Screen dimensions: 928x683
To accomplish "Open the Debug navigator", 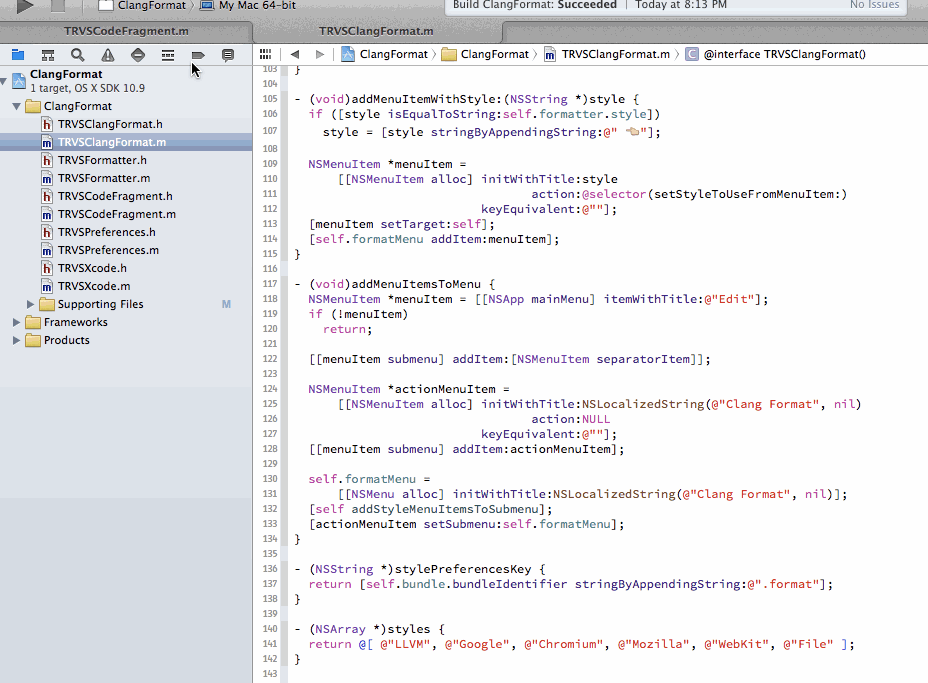I will tap(168, 55).
